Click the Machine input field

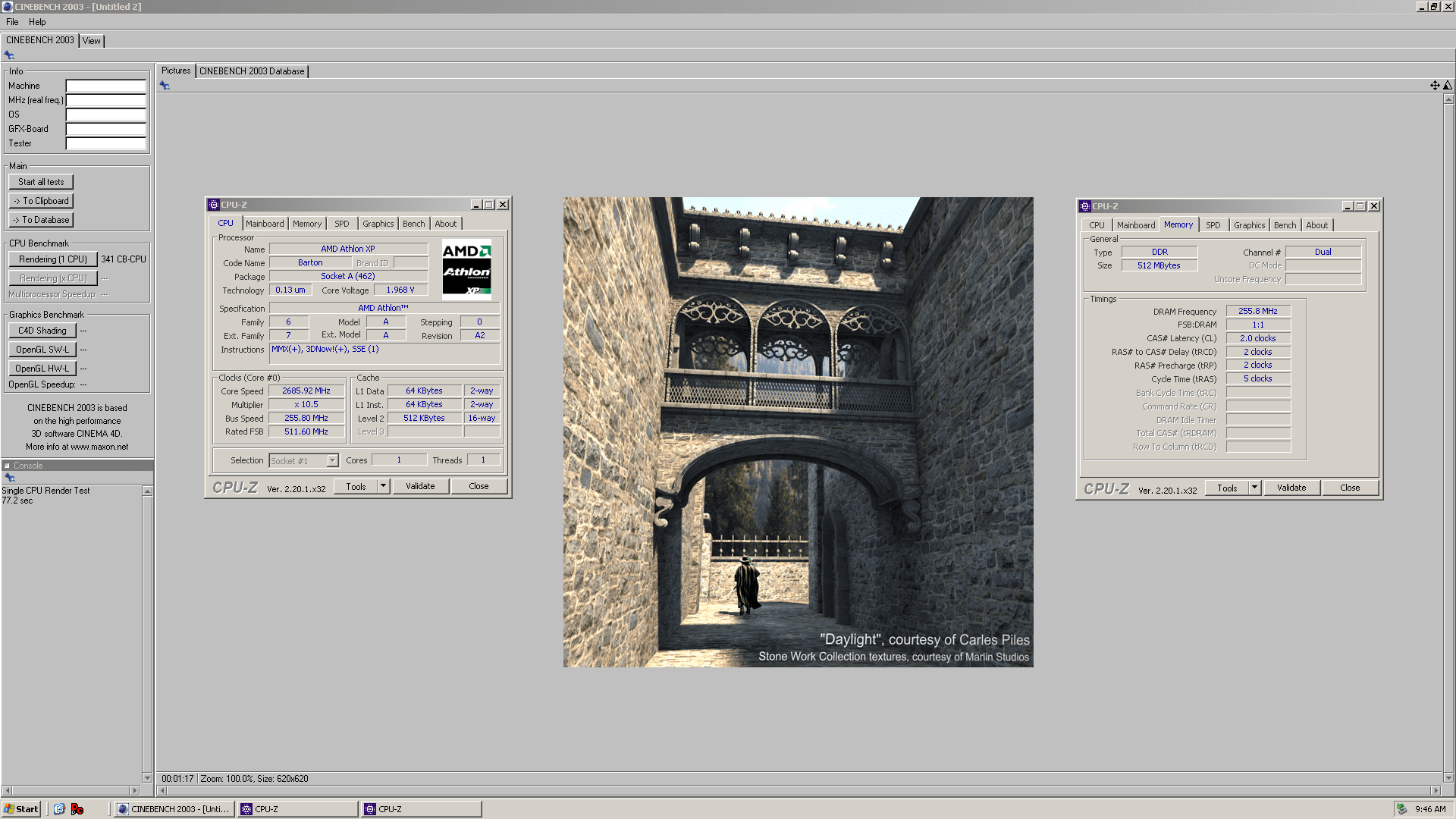(105, 86)
